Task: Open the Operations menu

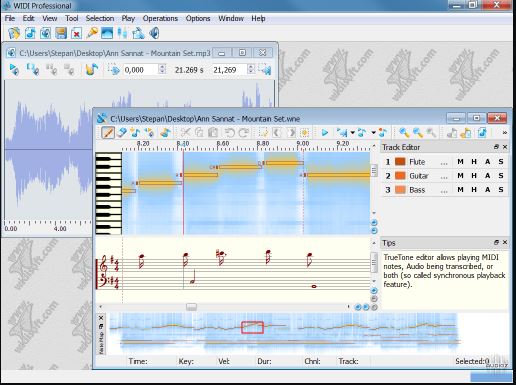Action: click(x=160, y=18)
